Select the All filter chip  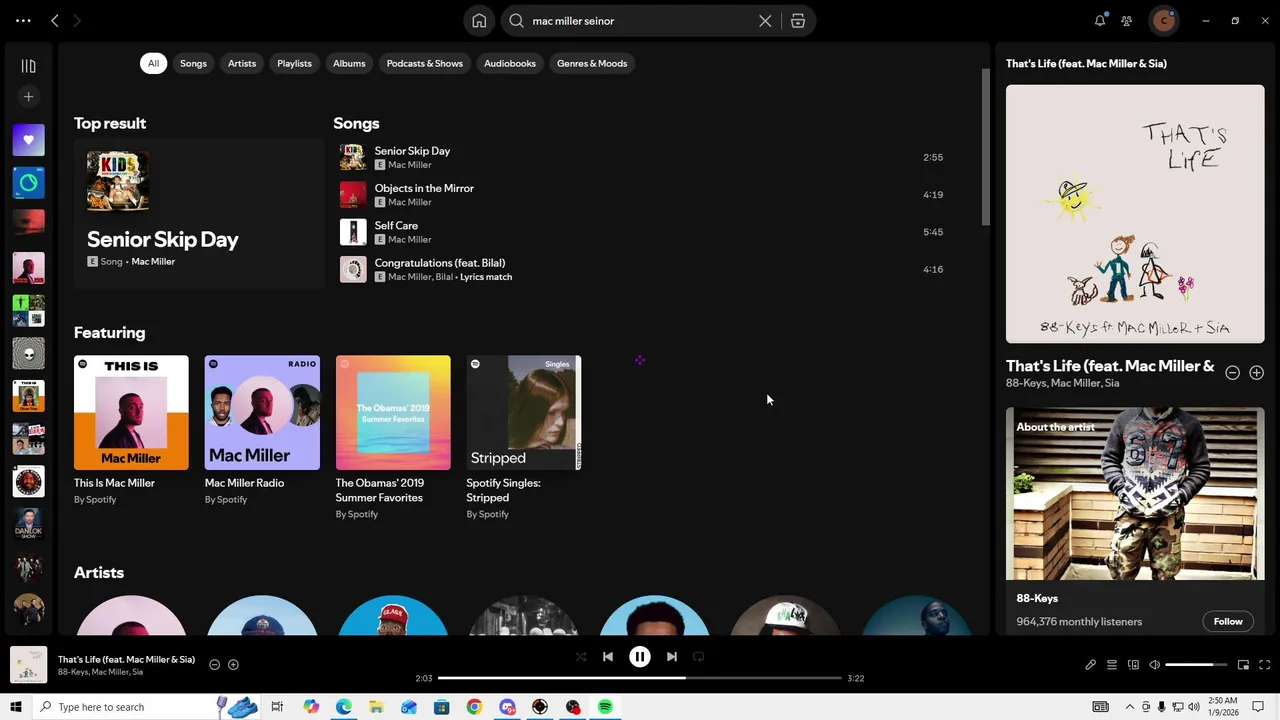pos(153,63)
